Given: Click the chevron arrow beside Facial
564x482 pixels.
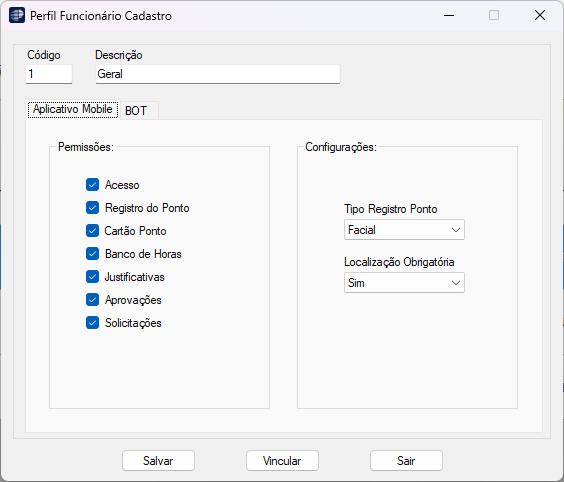Looking at the screenshot, I should (456, 230).
